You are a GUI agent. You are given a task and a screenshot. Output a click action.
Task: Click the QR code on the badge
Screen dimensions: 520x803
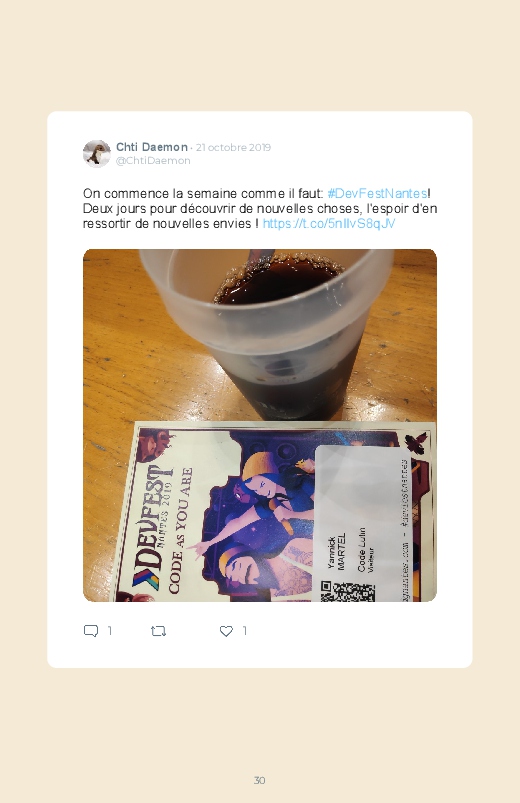click(x=348, y=591)
